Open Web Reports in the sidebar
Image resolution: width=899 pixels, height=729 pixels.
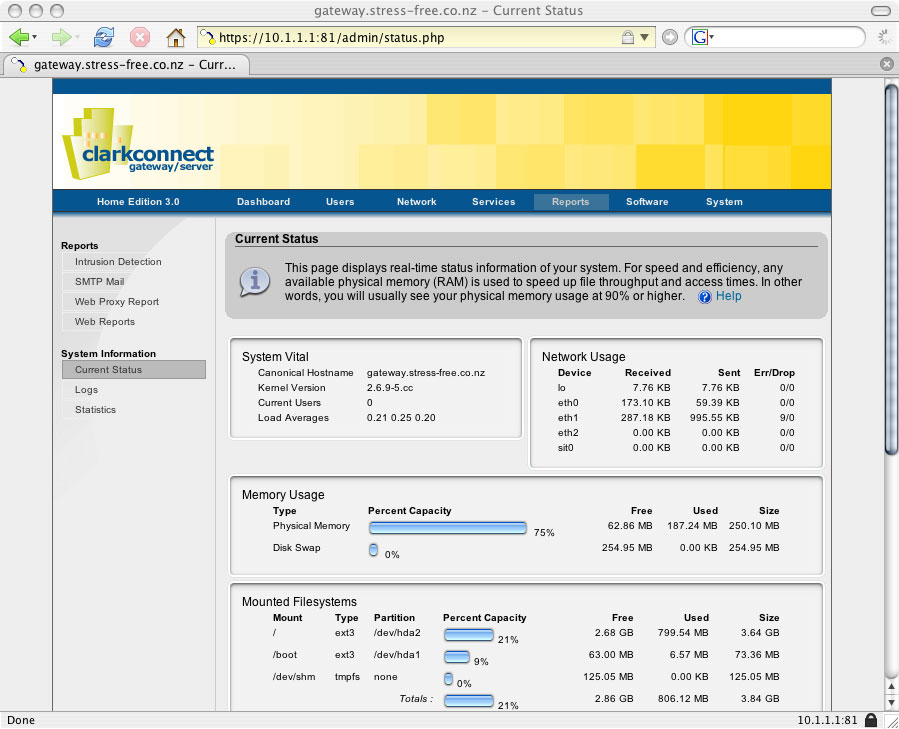105,322
